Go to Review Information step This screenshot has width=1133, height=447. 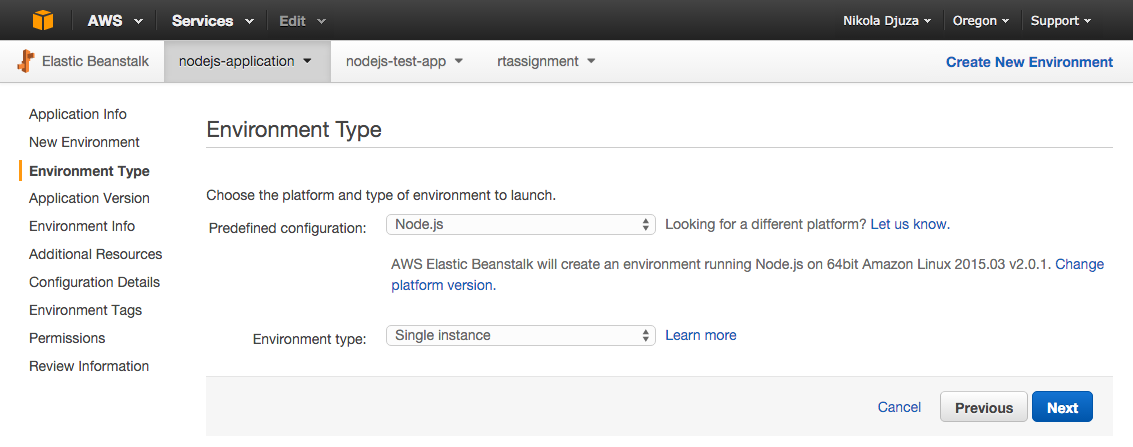click(x=89, y=366)
